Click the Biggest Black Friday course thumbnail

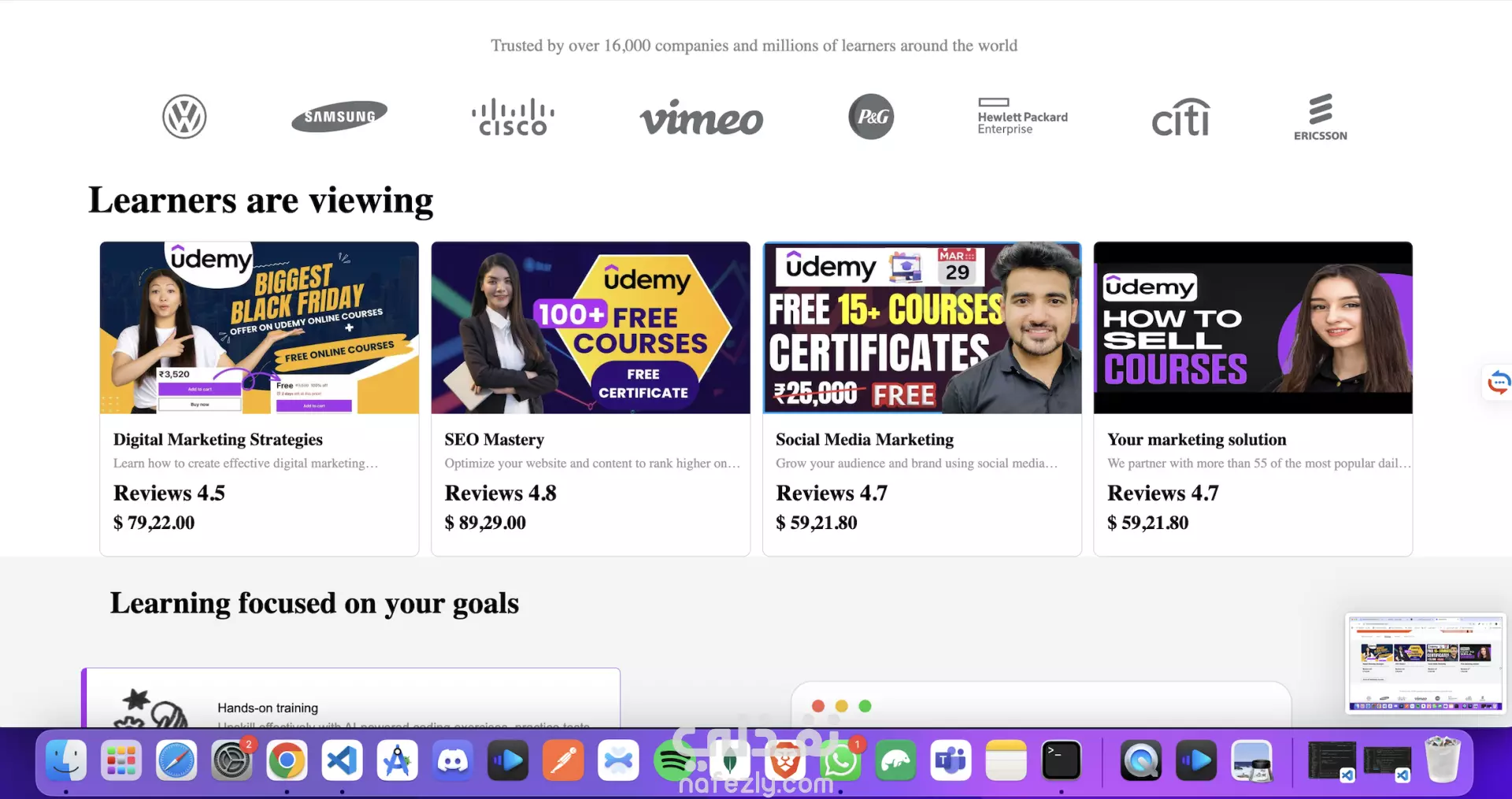click(259, 327)
